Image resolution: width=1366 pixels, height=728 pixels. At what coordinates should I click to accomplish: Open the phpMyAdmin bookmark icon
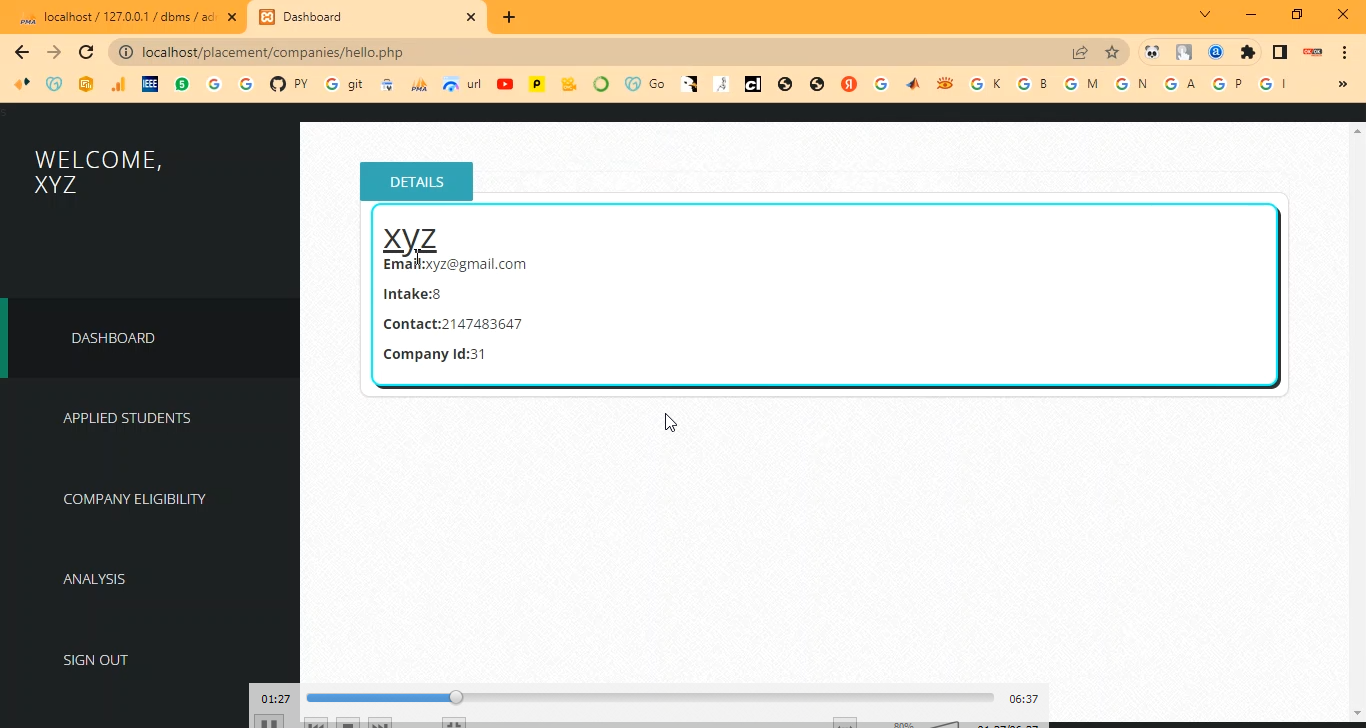point(419,84)
